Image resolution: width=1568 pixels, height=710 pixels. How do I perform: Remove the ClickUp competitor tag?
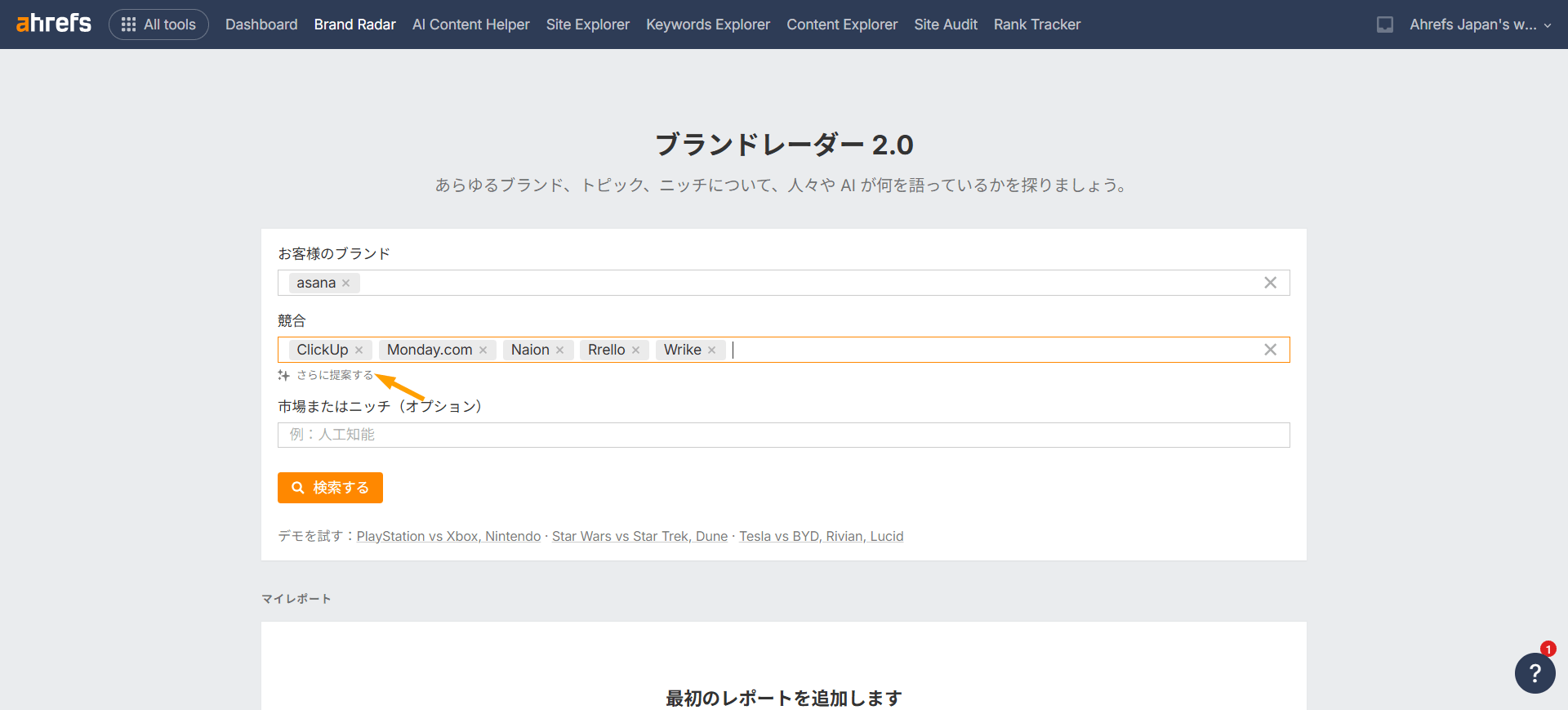coord(359,350)
